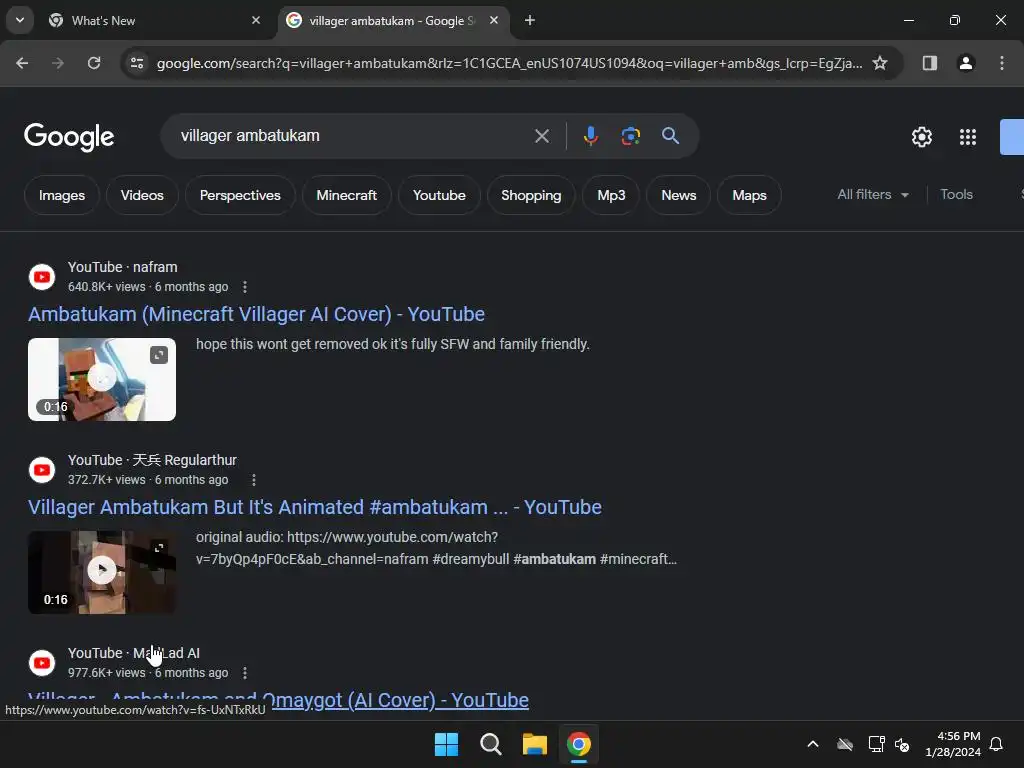Reload the current page

click(x=94, y=63)
